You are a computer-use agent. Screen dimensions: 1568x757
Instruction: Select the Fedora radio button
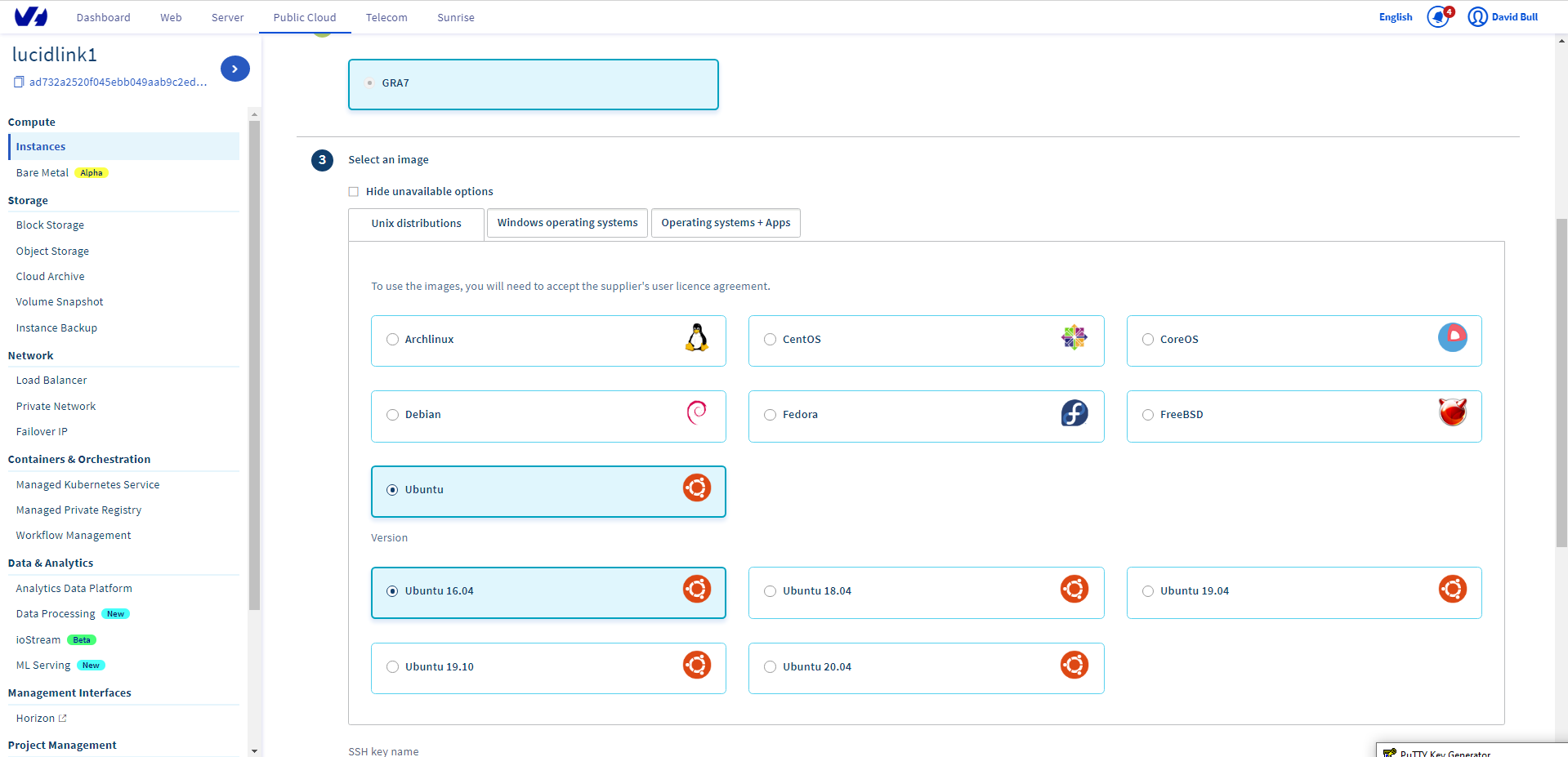pyautogui.click(x=770, y=415)
